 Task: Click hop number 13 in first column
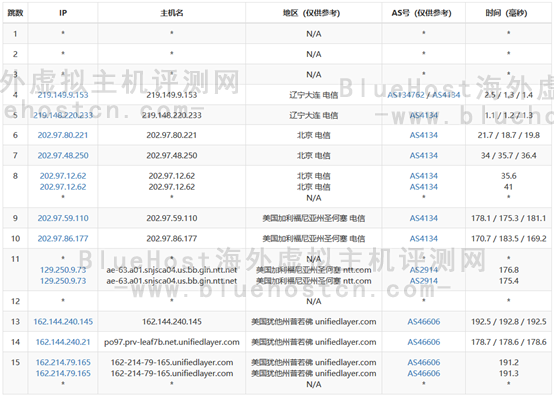tap(15, 321)
